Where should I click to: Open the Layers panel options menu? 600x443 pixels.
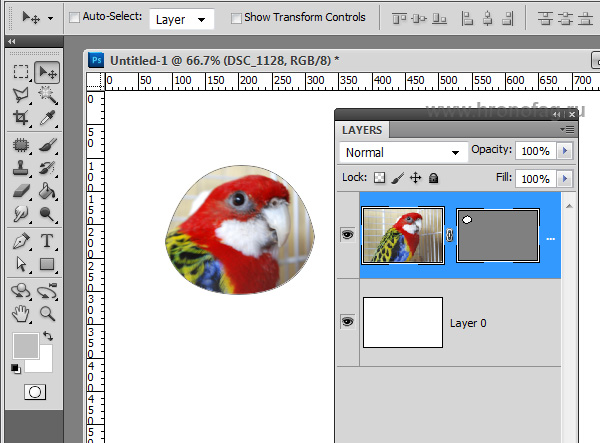(567, 130)
